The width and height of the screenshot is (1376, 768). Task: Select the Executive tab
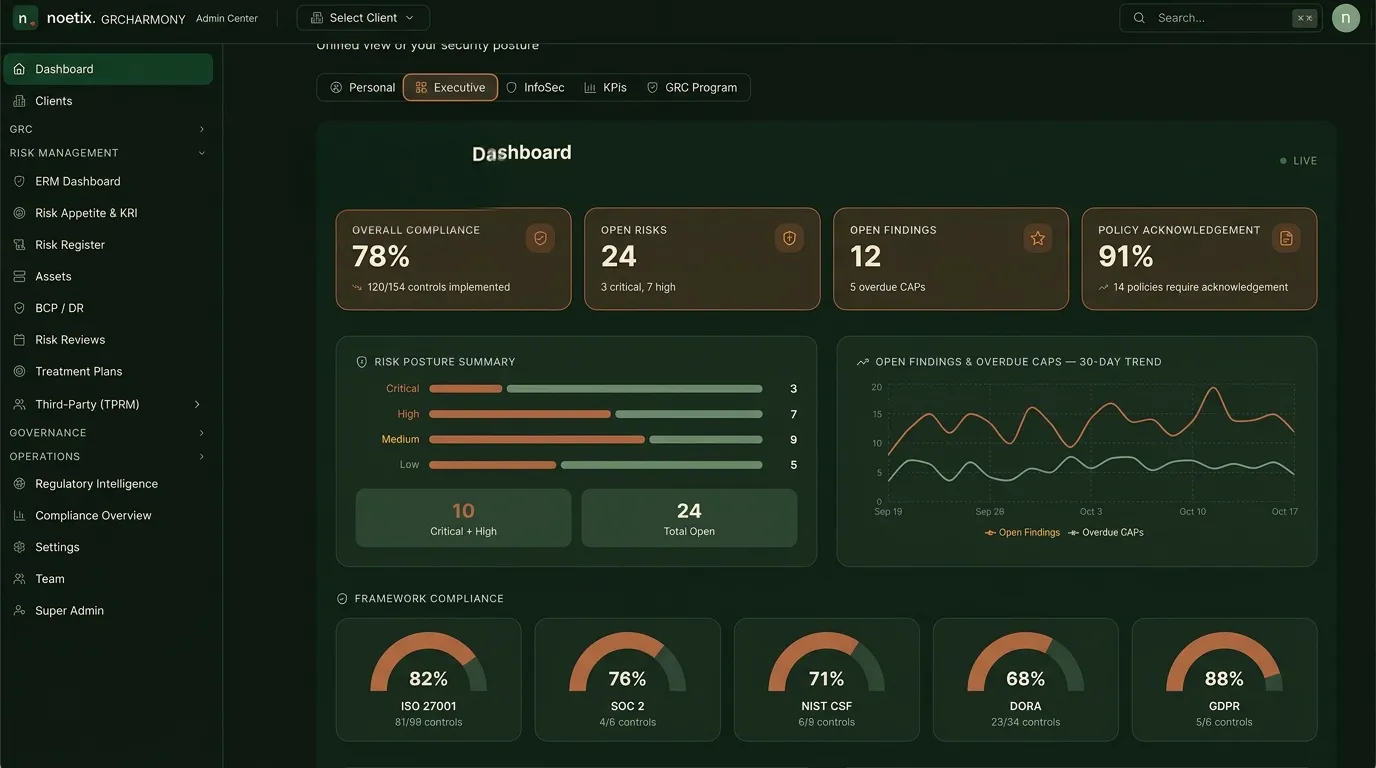(450, 88)
